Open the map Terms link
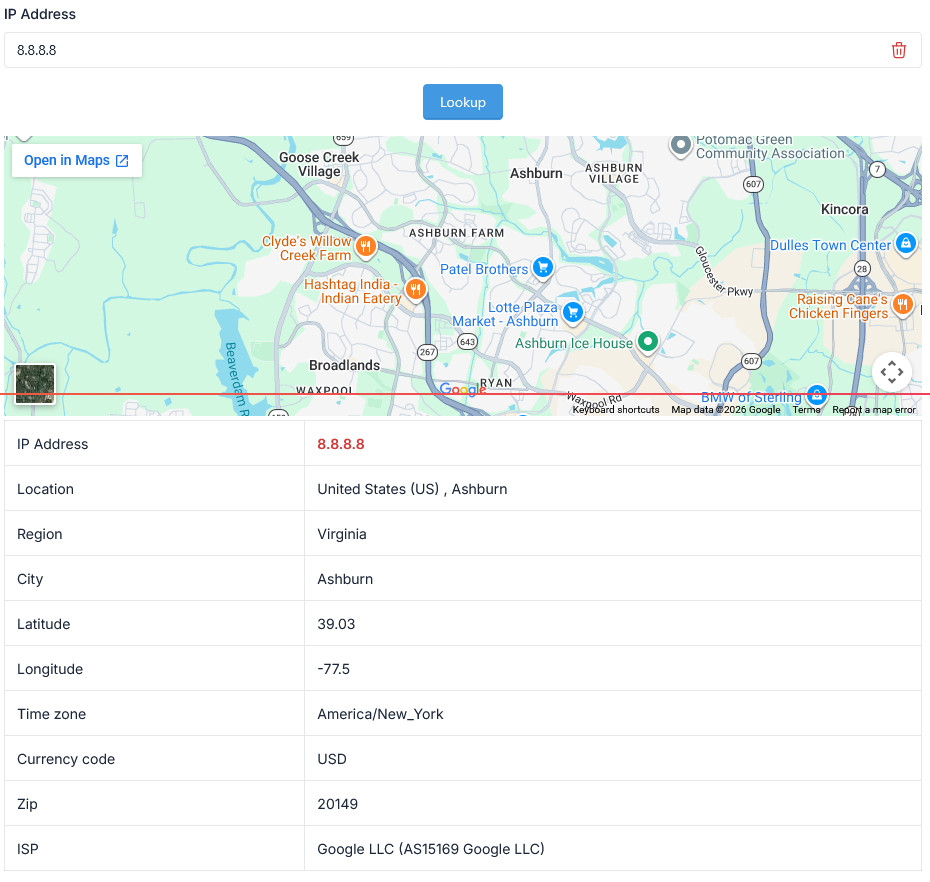930x882 pixels. pos(807,410)
